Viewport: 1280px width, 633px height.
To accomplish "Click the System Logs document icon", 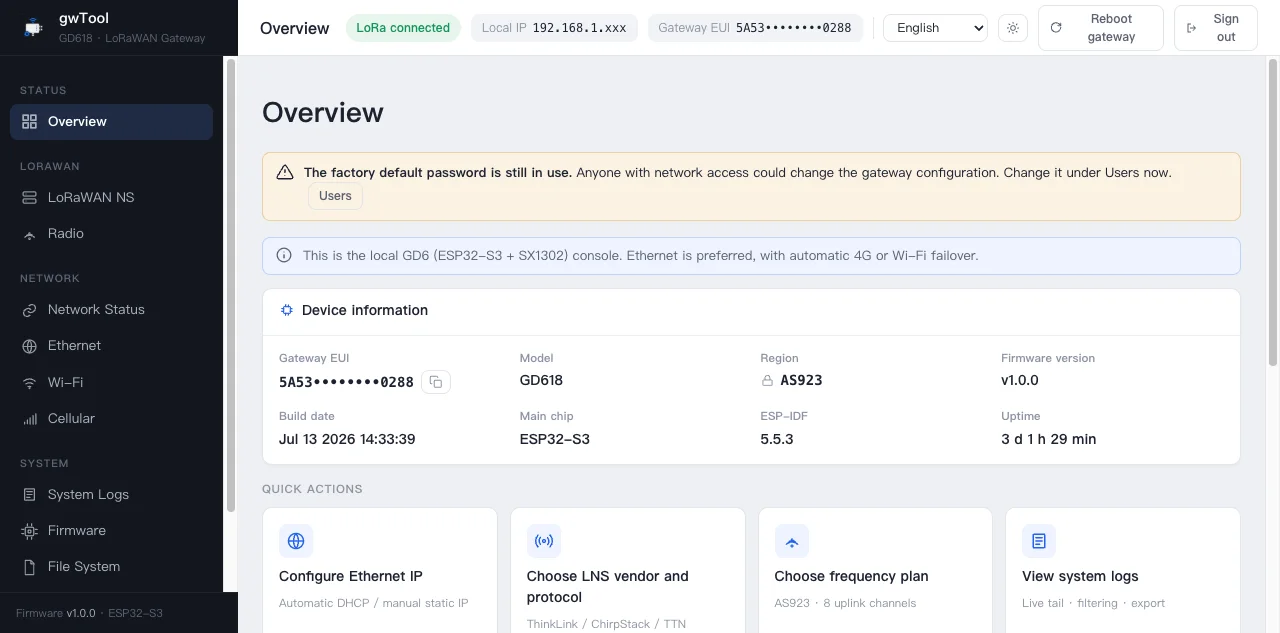I will coord(29,495).
